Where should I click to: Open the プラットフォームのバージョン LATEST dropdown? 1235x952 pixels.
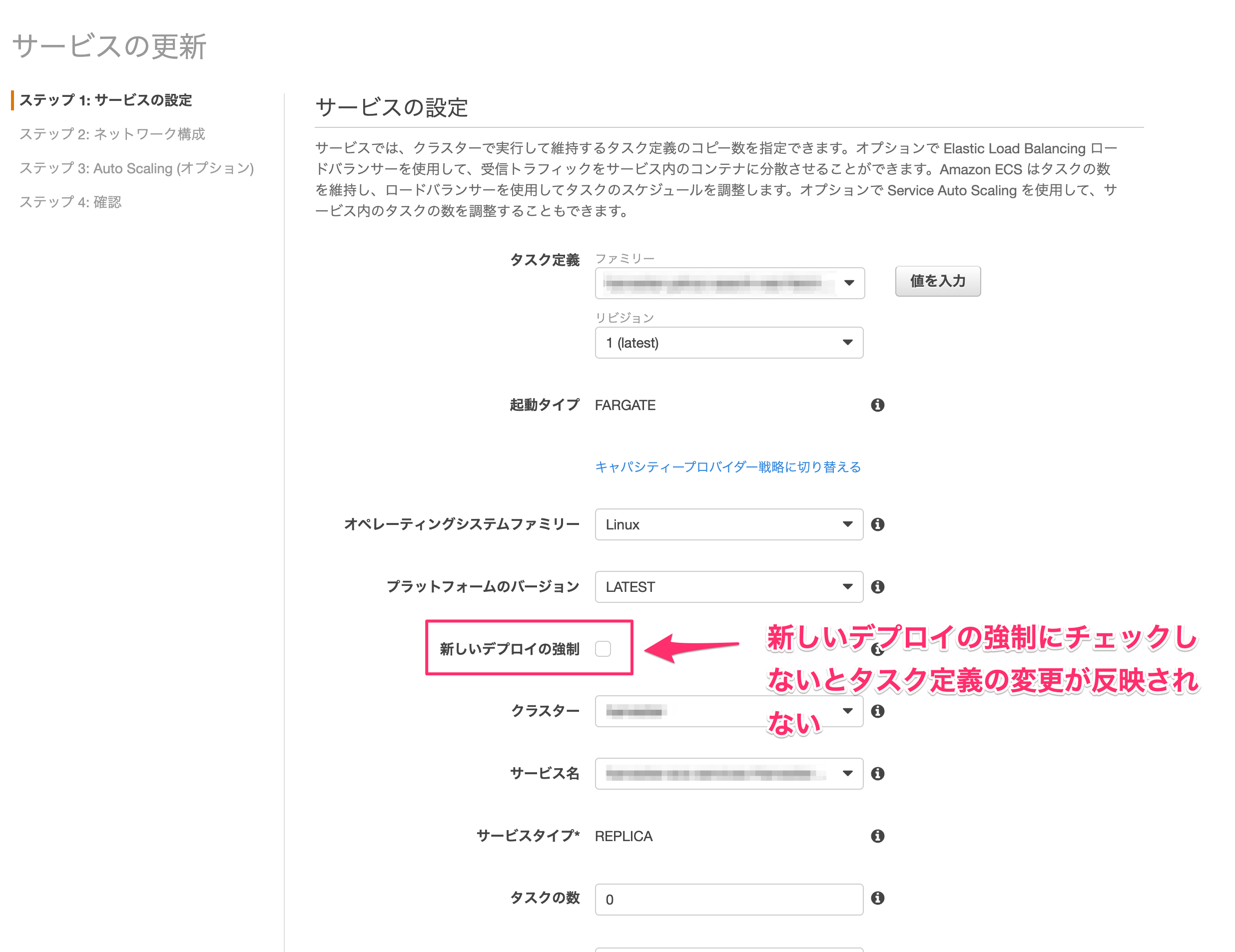click(729, 586)
